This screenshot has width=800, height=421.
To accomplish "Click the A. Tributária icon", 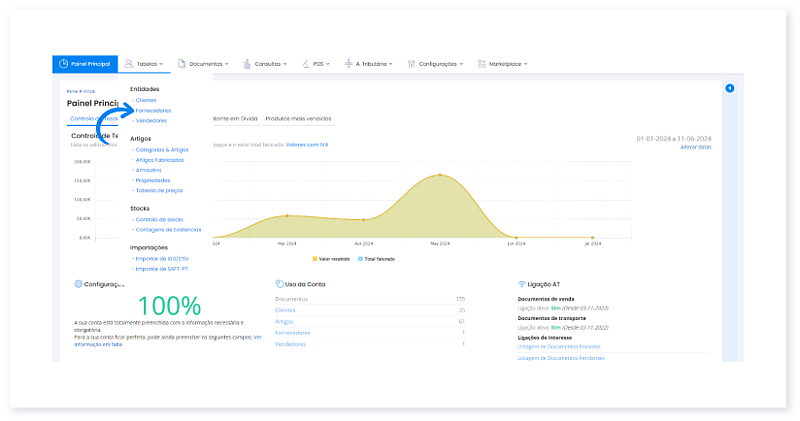I will click(346, 64).
